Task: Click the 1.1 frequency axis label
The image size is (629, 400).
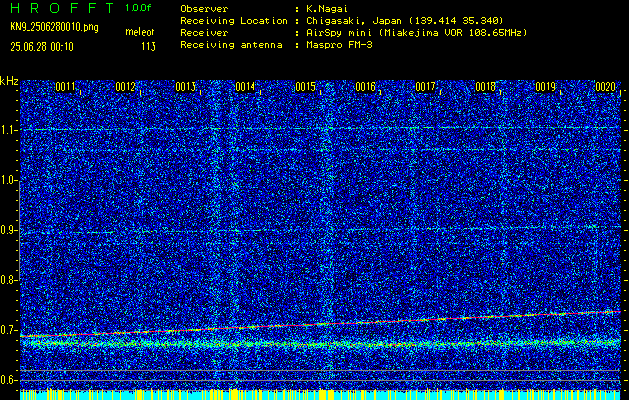Action: tap(8, 131)
